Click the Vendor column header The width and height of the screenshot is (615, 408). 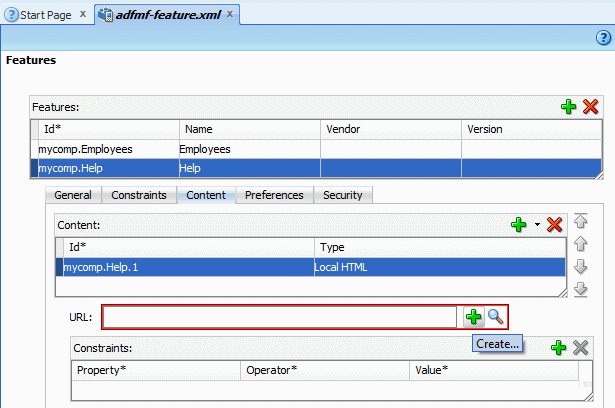[391, 129]
